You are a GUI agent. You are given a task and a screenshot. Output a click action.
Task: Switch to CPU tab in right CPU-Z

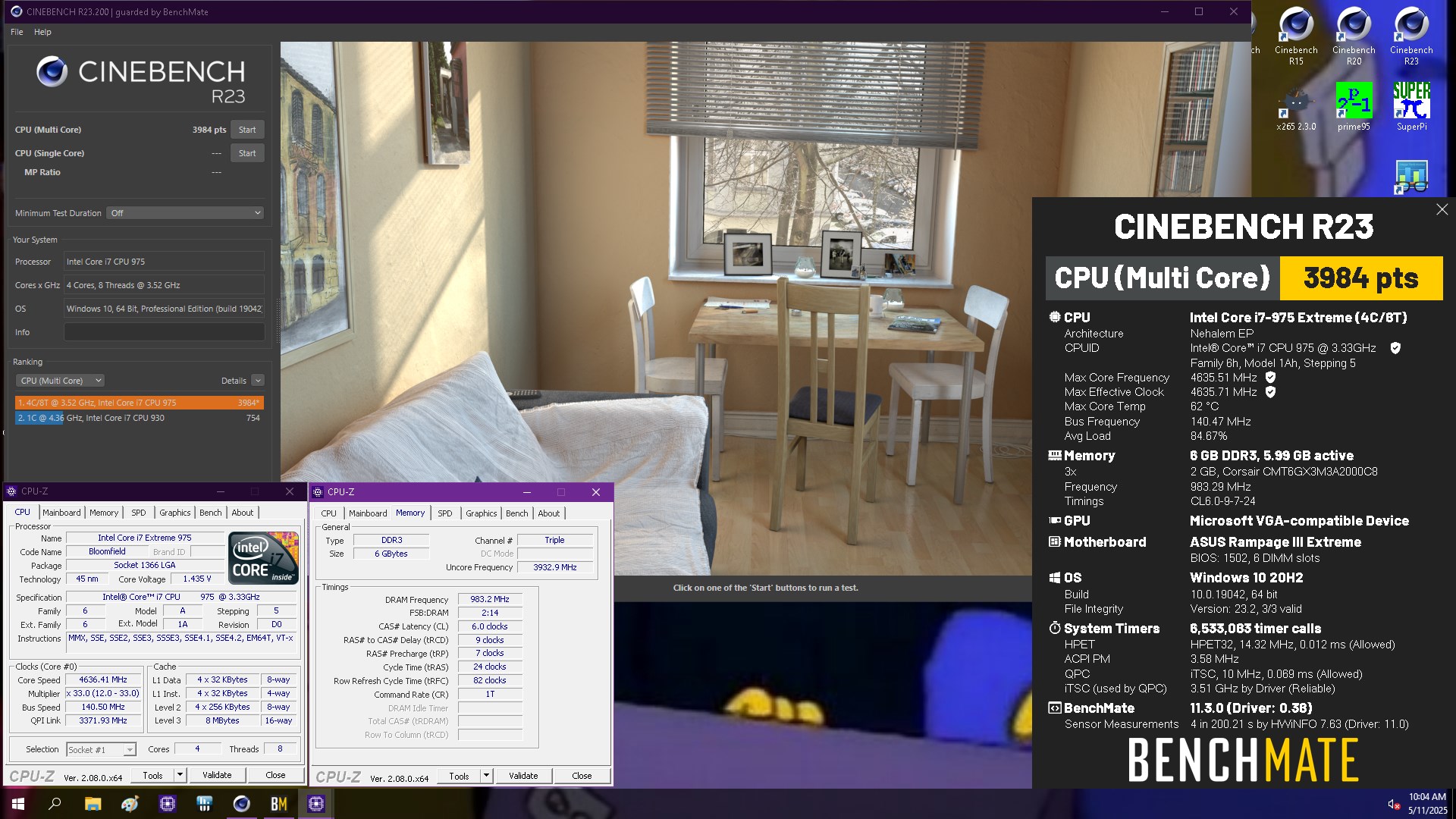click(x=329, y=513)
